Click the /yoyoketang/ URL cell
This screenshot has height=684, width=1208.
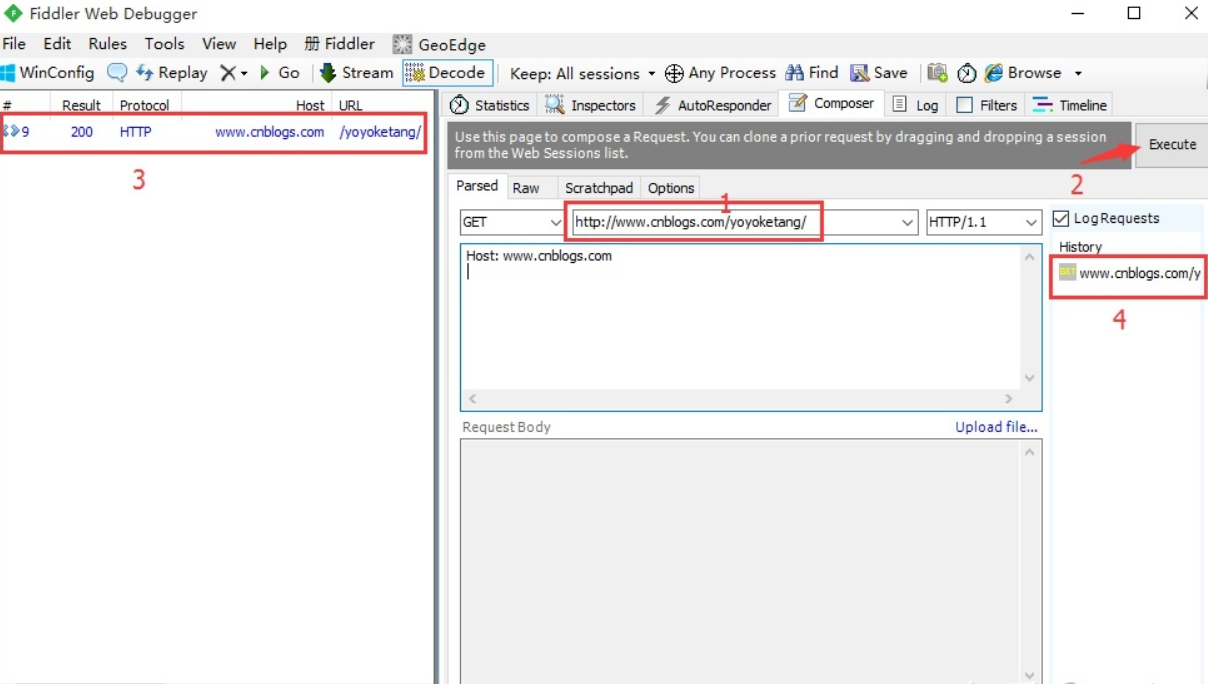point(380,132)
